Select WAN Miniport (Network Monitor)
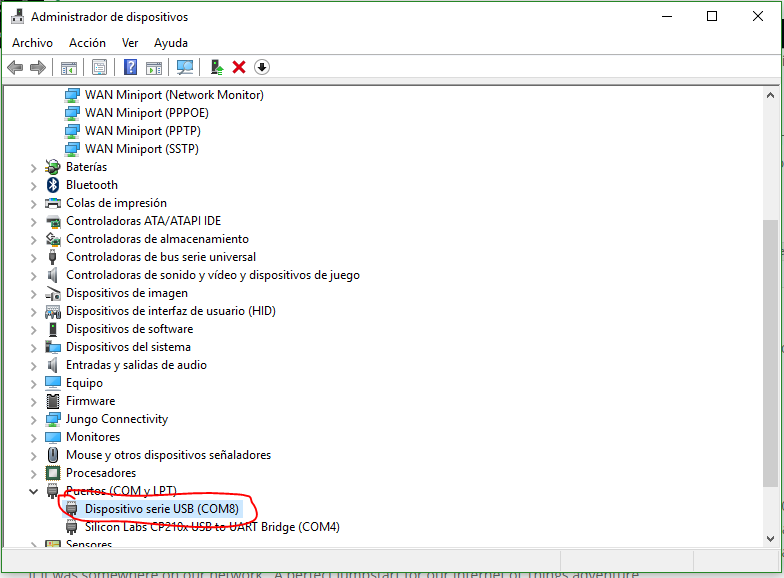Image resolution: width=784 pixels, height=578 pixels. click(174, 95)
